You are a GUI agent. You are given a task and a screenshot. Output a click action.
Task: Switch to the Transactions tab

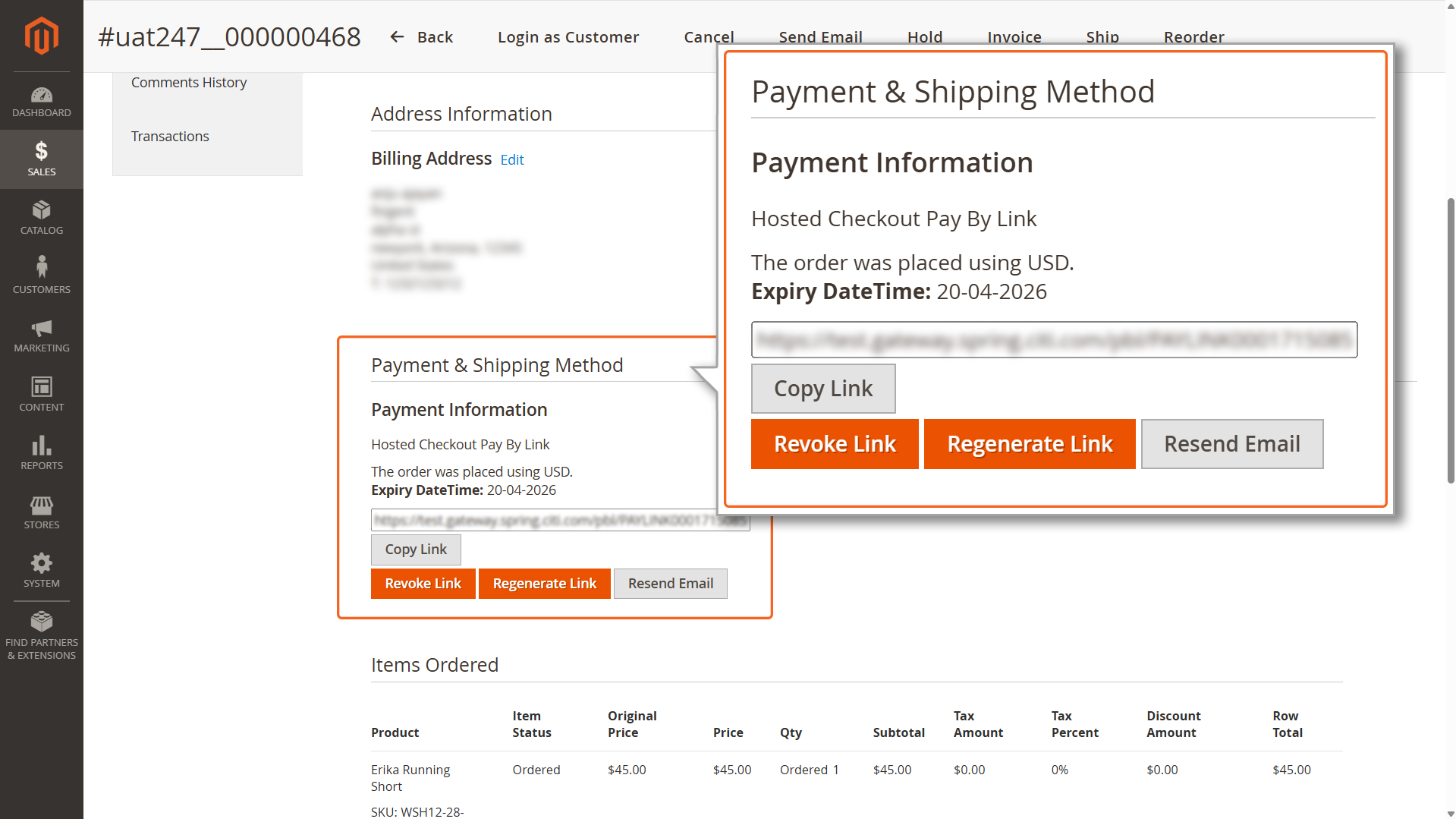coord(170,136)
